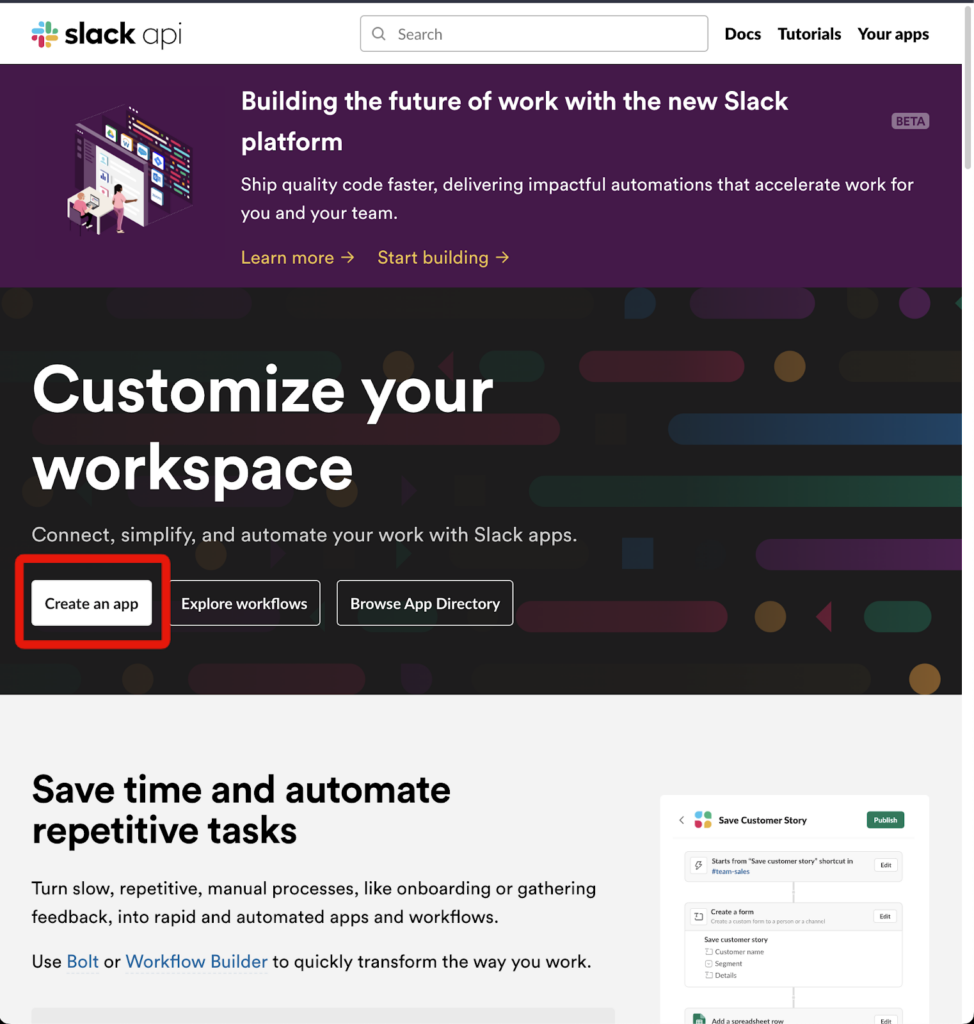Screen dimensions: 974x1024
Task: Follow the Learn more link
Action: click(x=298, y=257)
